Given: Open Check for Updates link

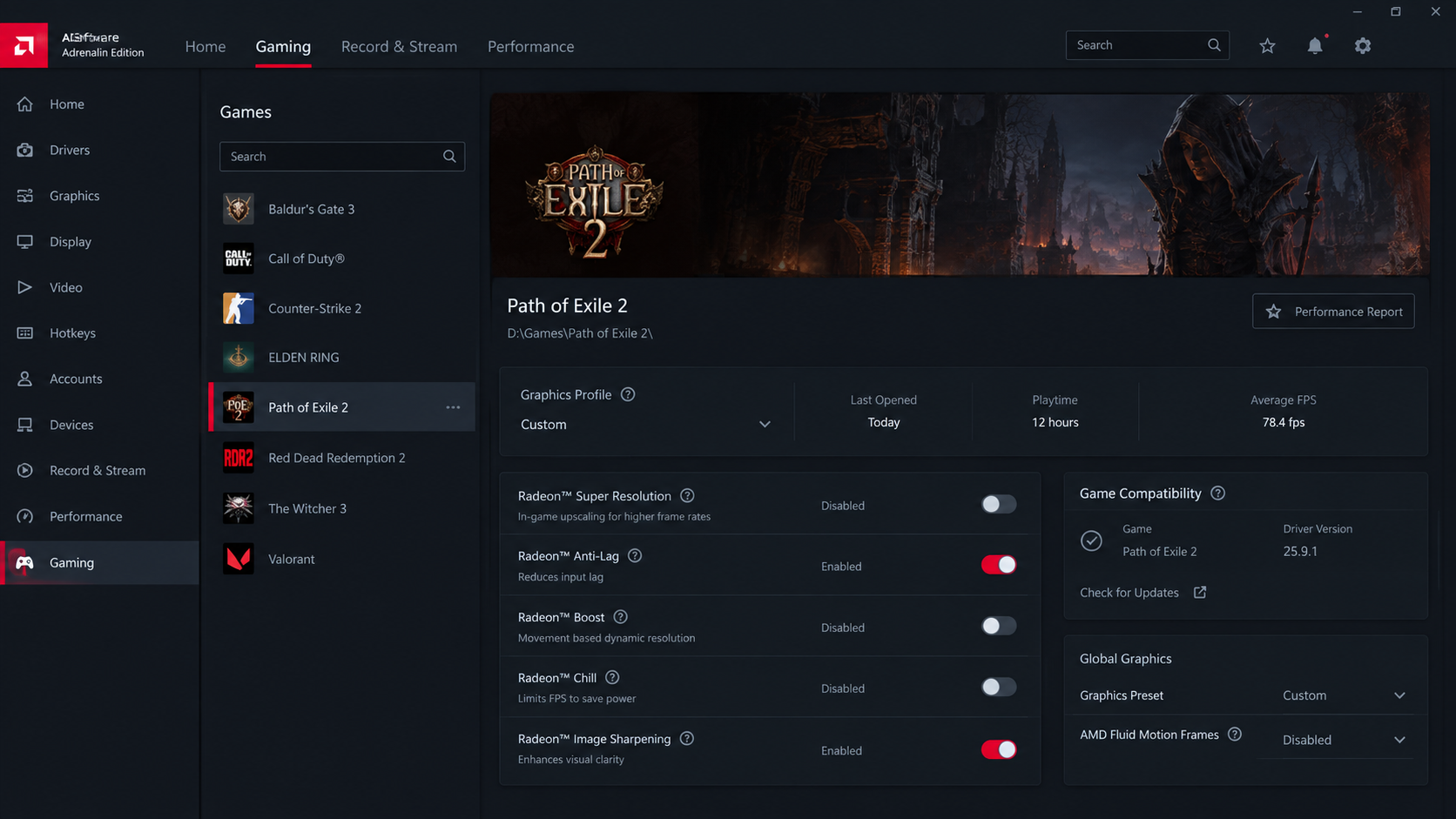Looking at the screenshot, I should [x=1143, y=592].
